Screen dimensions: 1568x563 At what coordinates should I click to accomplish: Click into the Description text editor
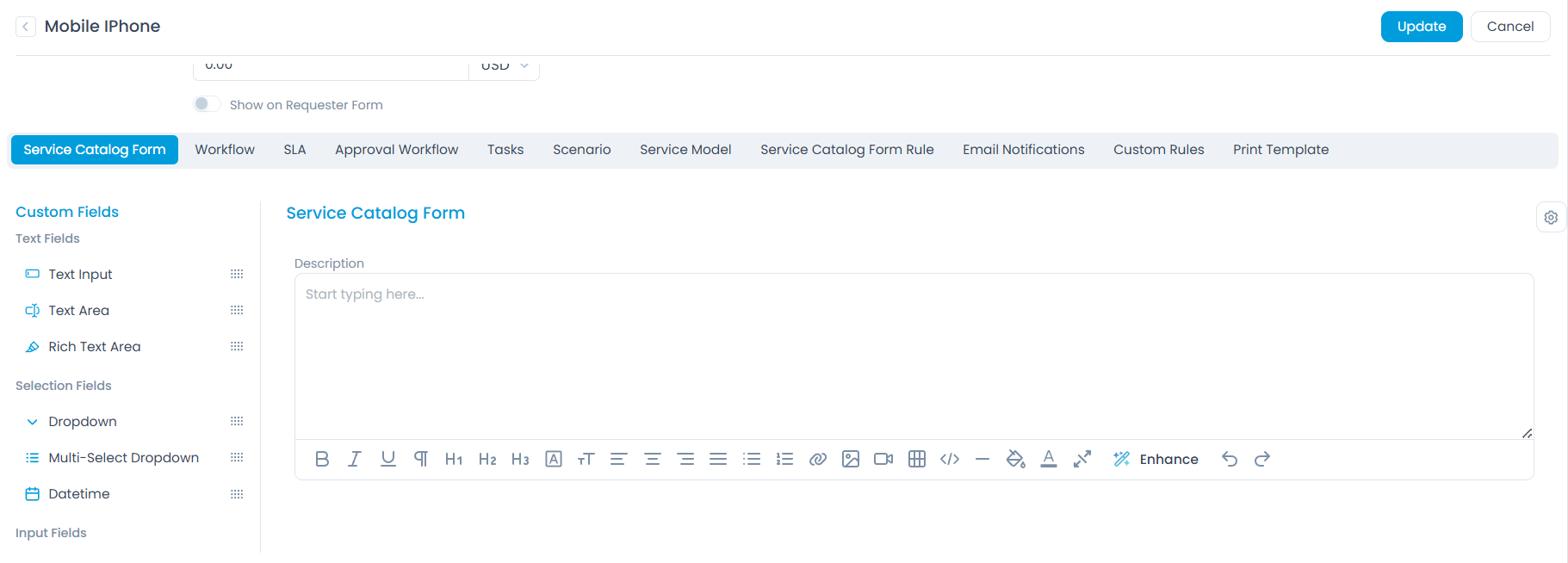pos(914,356)
